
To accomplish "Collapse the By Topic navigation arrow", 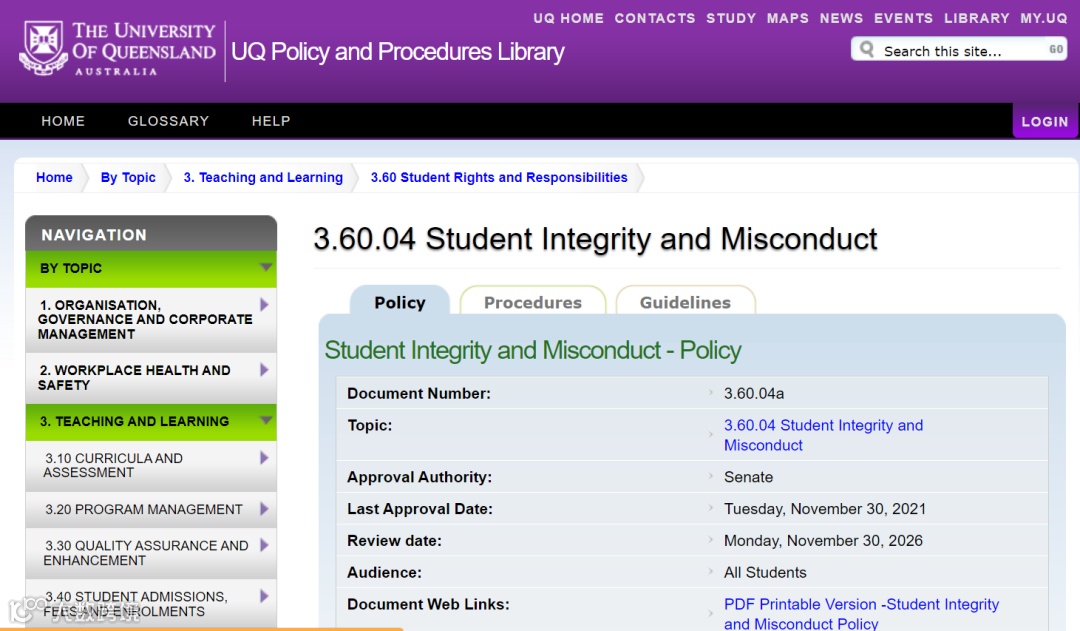I will (x=265, y=267).
